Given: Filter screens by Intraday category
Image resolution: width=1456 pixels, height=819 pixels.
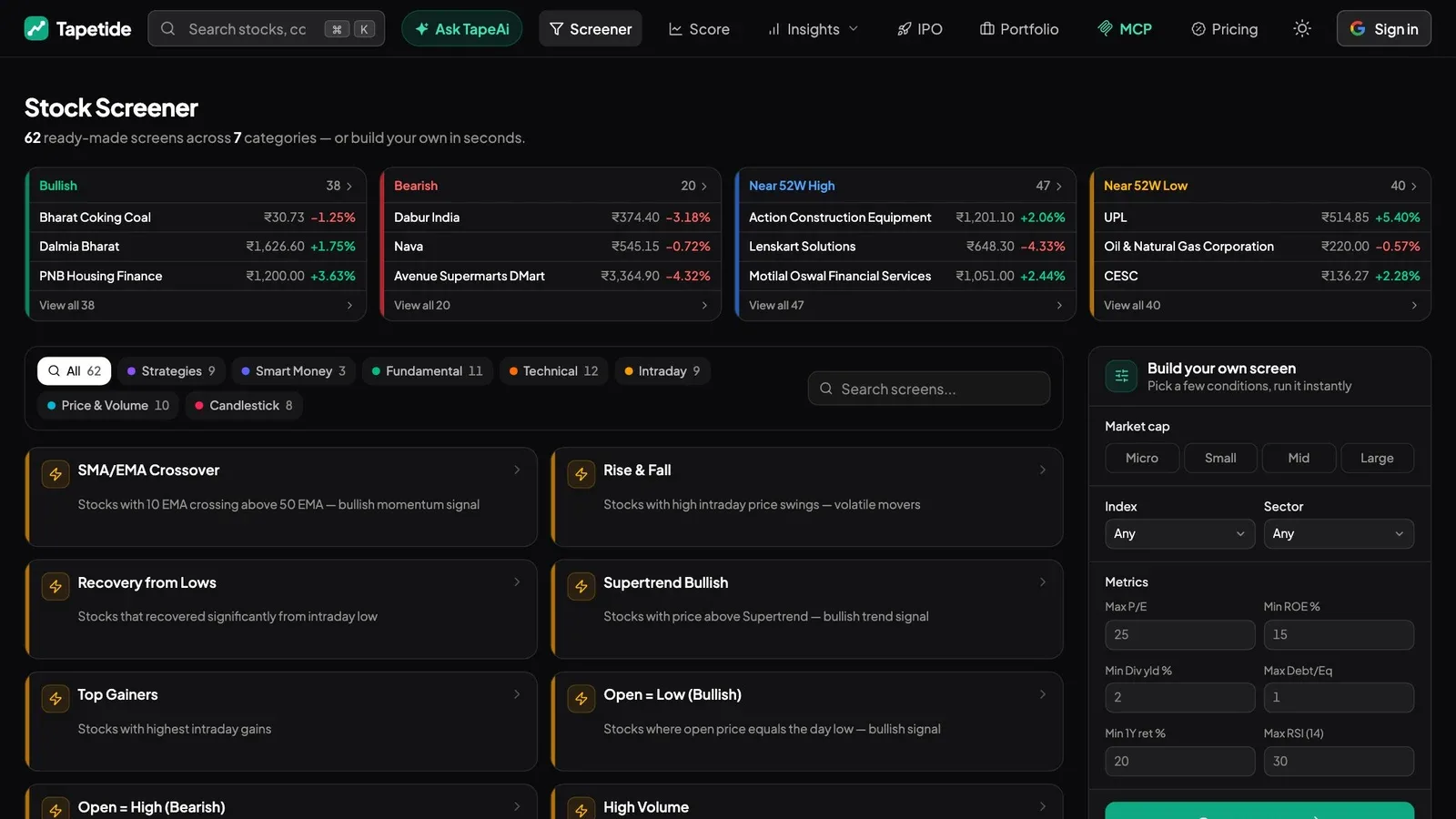Looking at the screenshot, I should 662,371.
